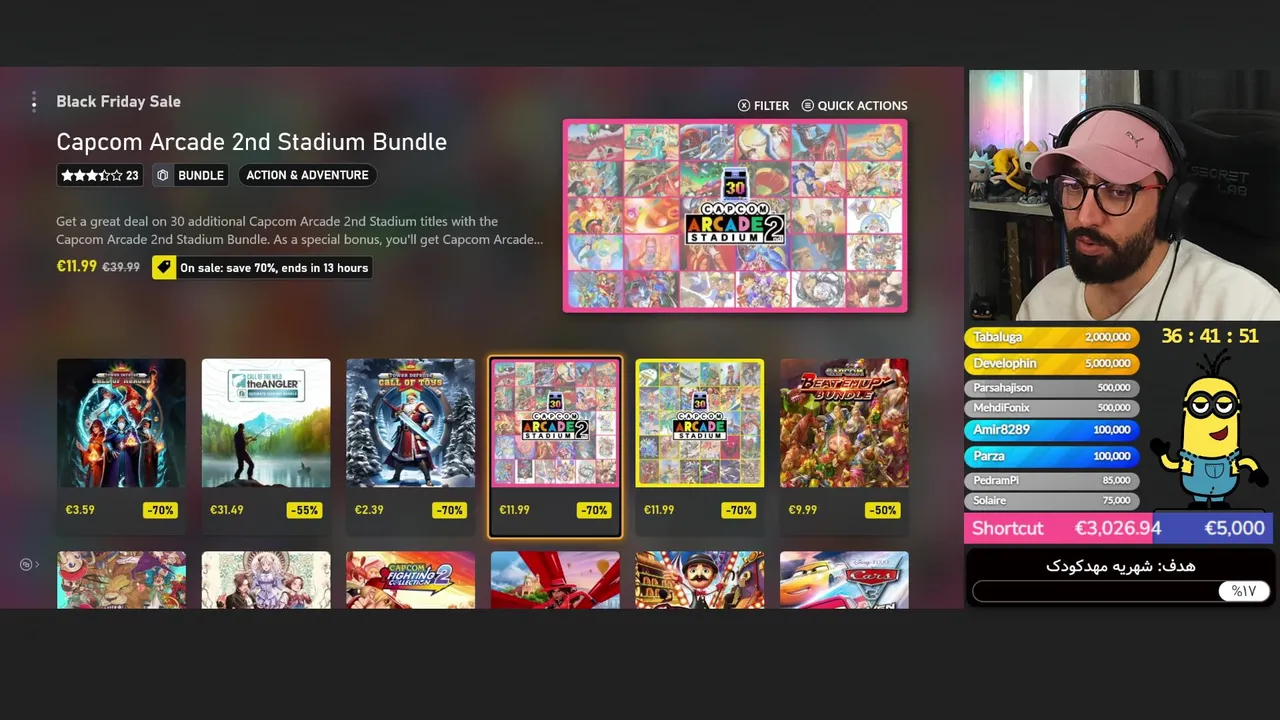This screenshot has height=720, width=1280.
Task: Open the Filter option
Action: (763, 105)
